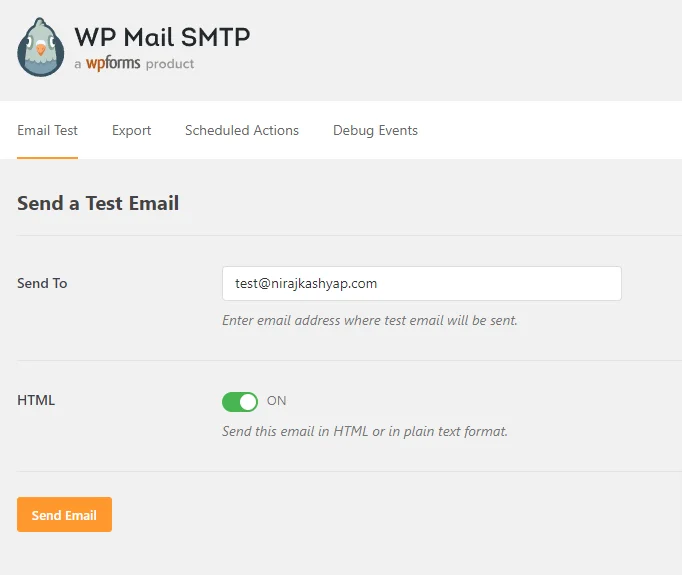The width and height of the screenshot is (682, 575).
Task: Click the pigeon mascot logo
Action: tap(41, 48)
